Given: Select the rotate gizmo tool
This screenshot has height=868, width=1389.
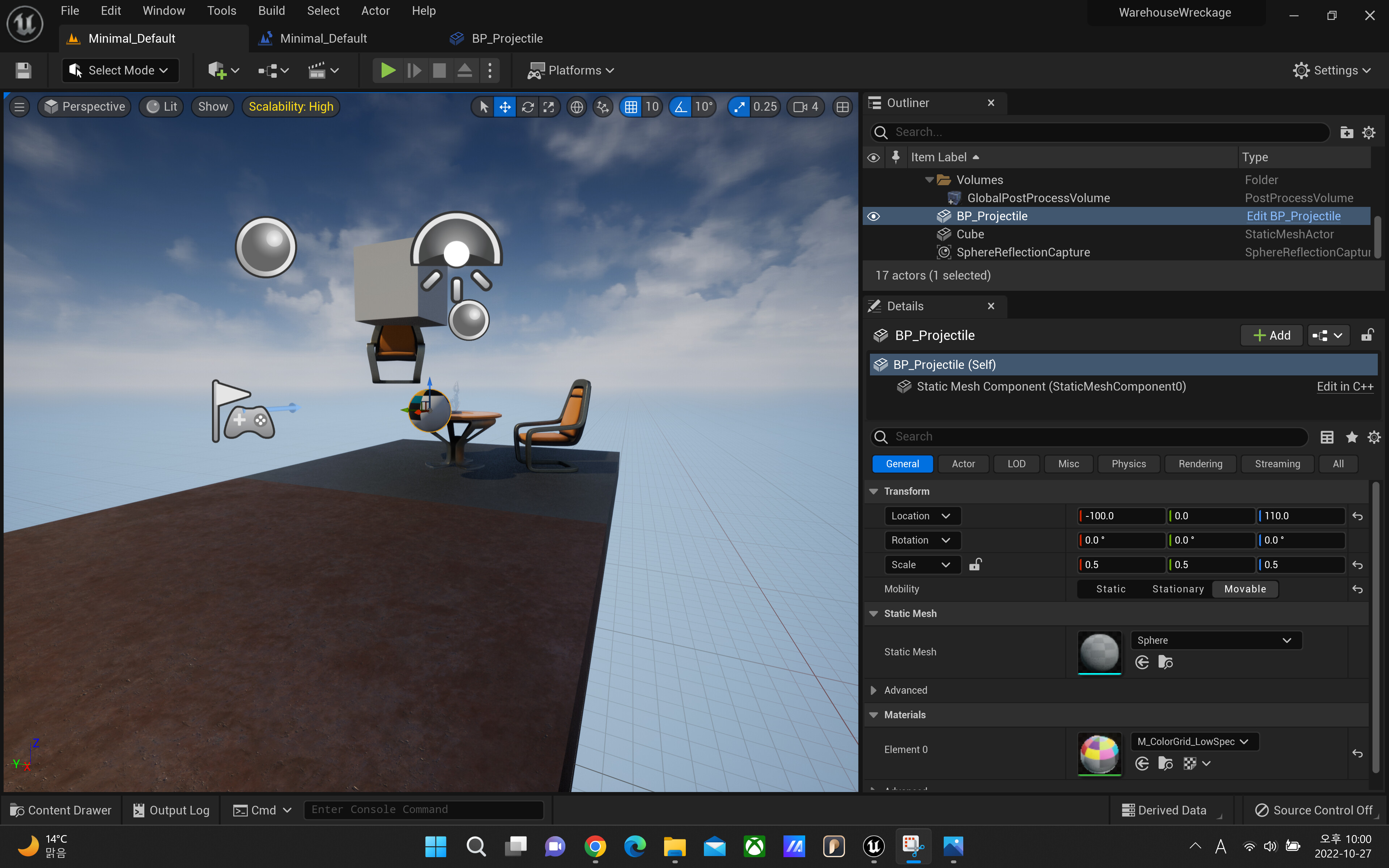Looking at the screenshot, I should [527, 107].
